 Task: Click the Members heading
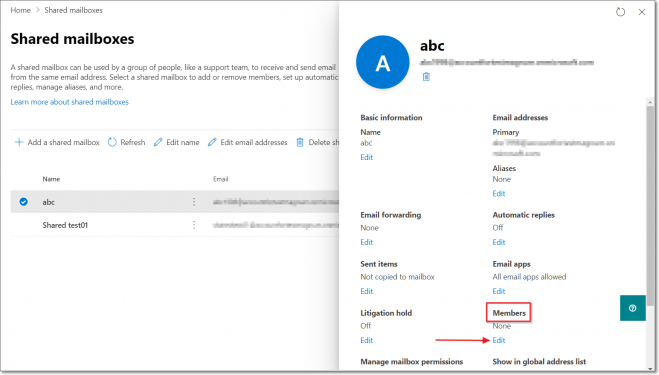coord(509,313)
